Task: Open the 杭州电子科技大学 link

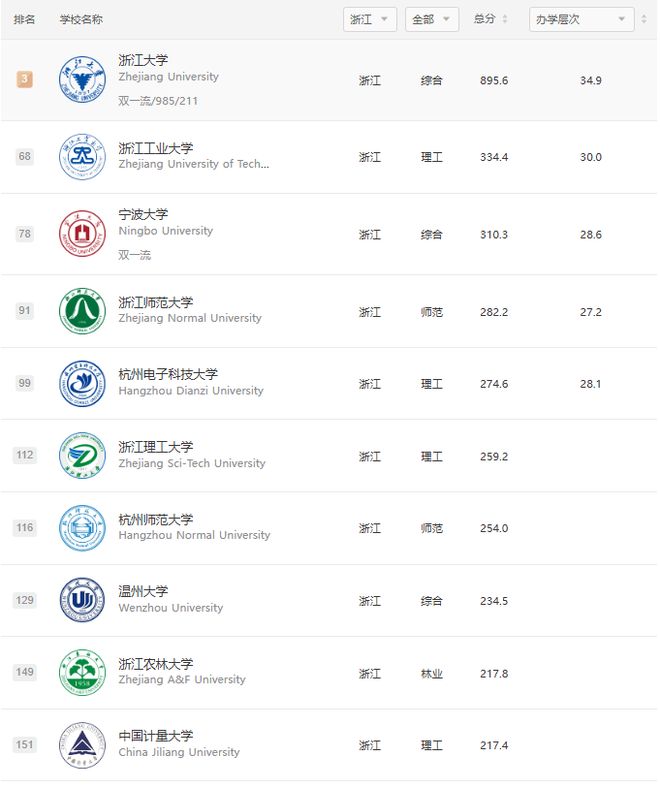Action: 168,374
